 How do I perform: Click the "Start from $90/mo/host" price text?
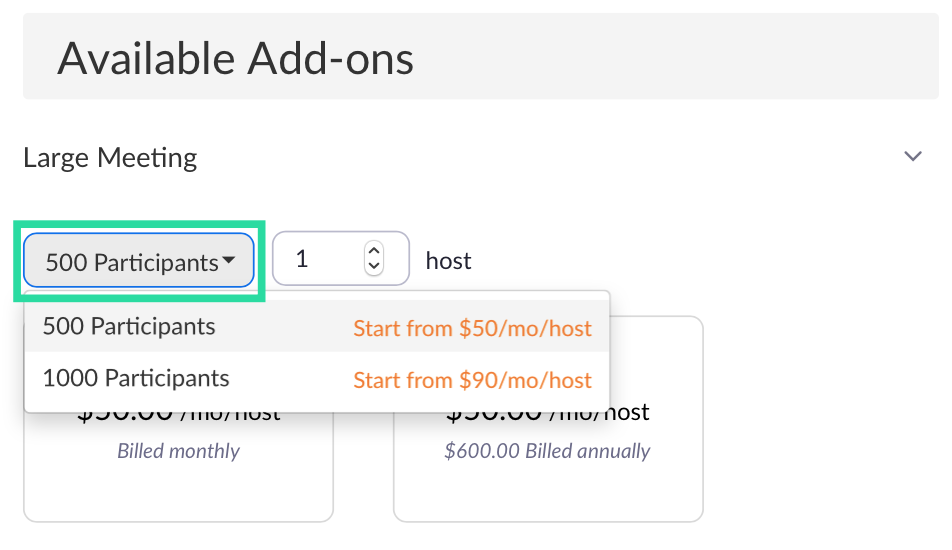472,380
